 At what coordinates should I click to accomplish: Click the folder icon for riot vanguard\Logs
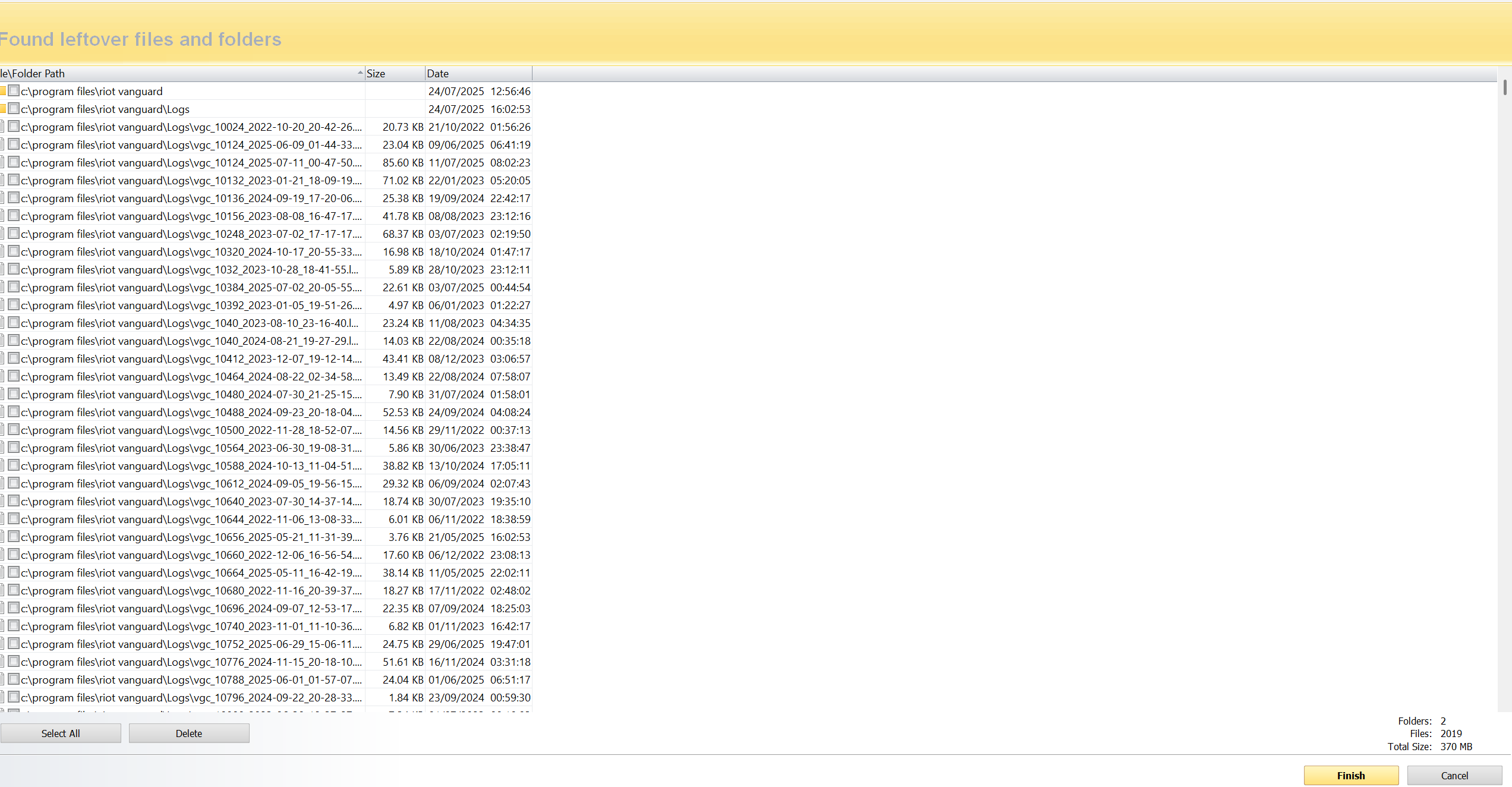(3, 109)
